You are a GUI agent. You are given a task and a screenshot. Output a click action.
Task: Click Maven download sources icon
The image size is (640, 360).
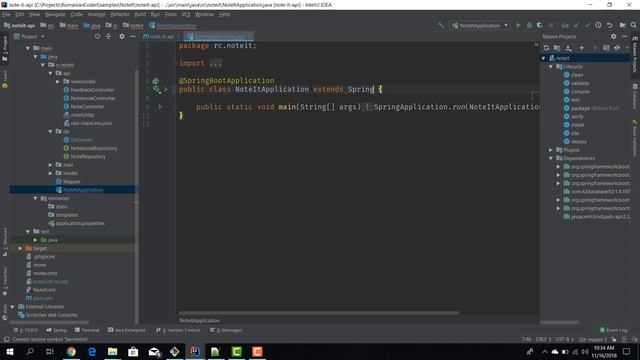coord(568,48)
